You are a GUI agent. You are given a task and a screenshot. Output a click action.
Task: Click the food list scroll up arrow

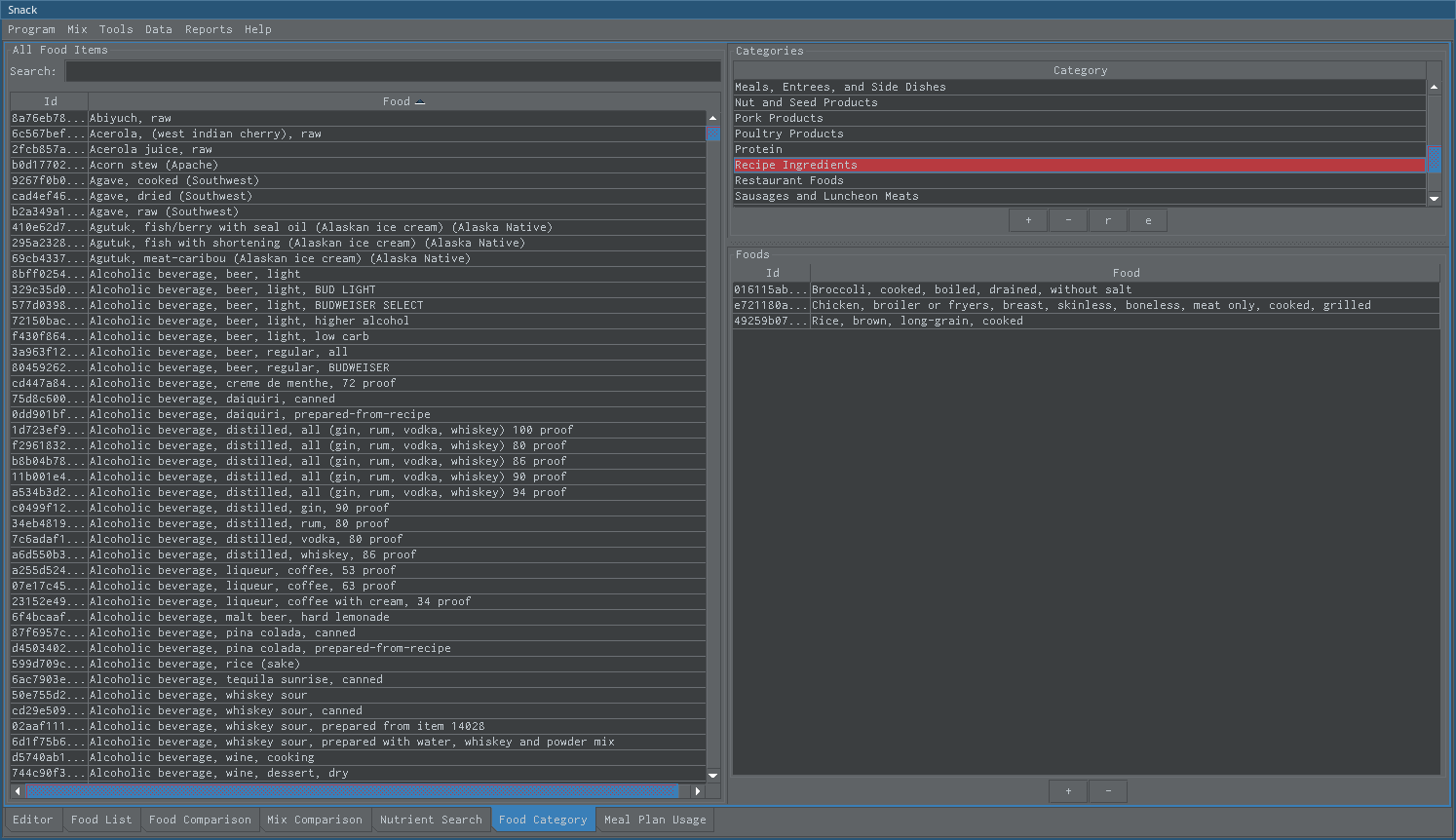click(713, 117)
